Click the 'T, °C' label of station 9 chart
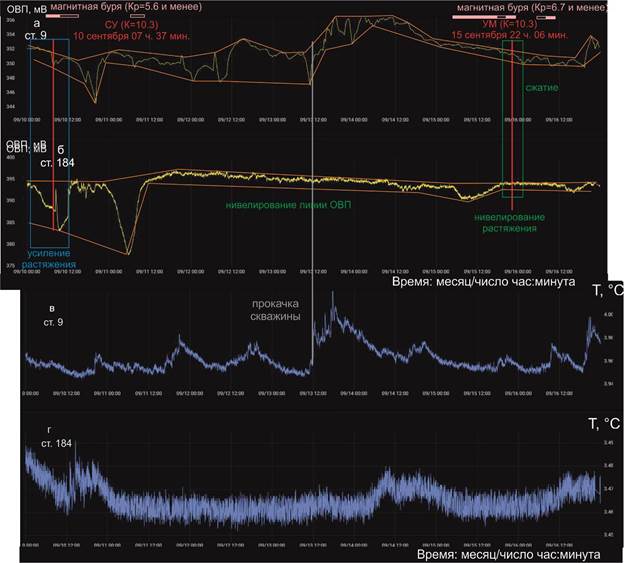The image size is (624, 563). point(604,291)
